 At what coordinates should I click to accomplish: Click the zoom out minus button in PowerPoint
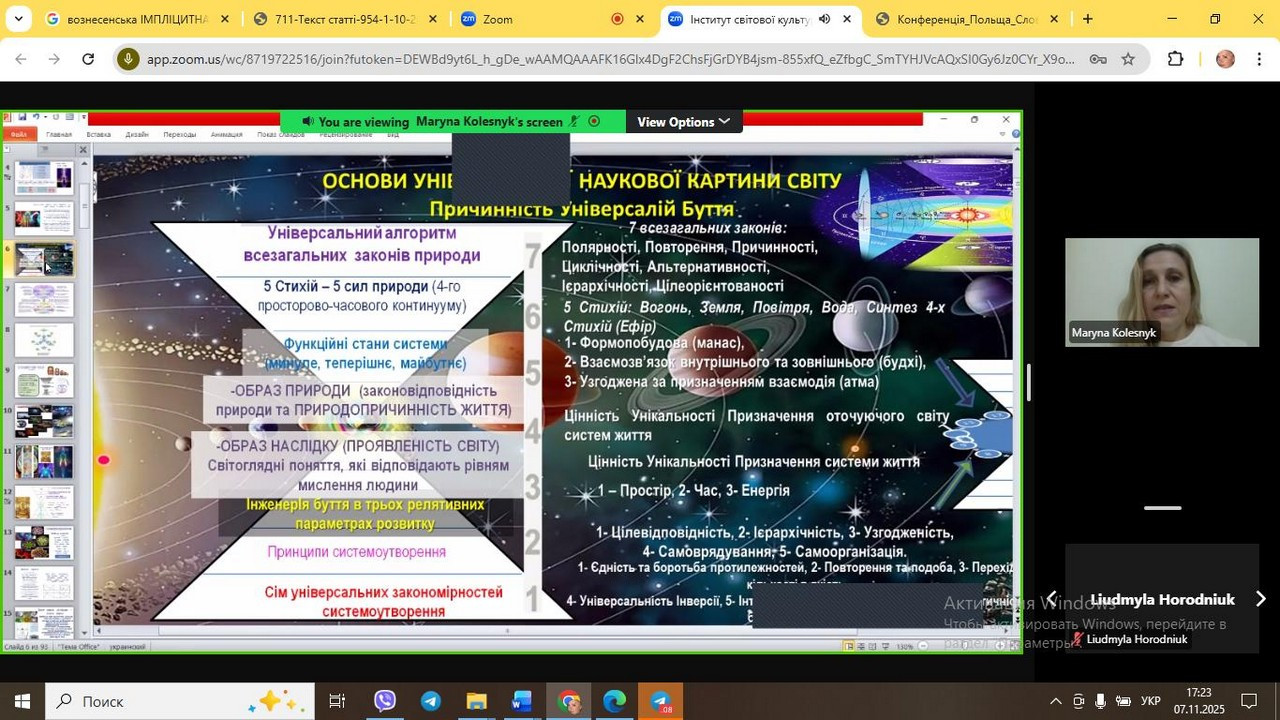(923, 646)
